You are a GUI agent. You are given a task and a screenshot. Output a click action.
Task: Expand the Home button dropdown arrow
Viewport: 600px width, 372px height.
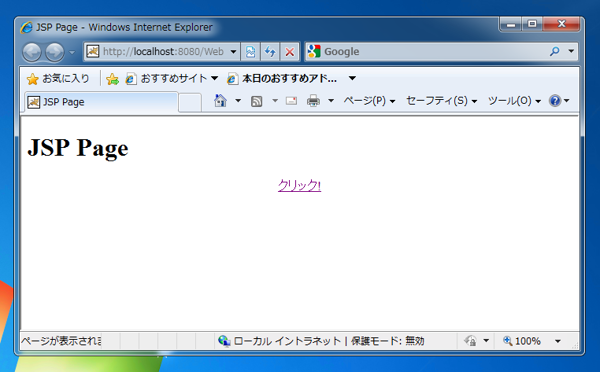(x=238, y=101)
